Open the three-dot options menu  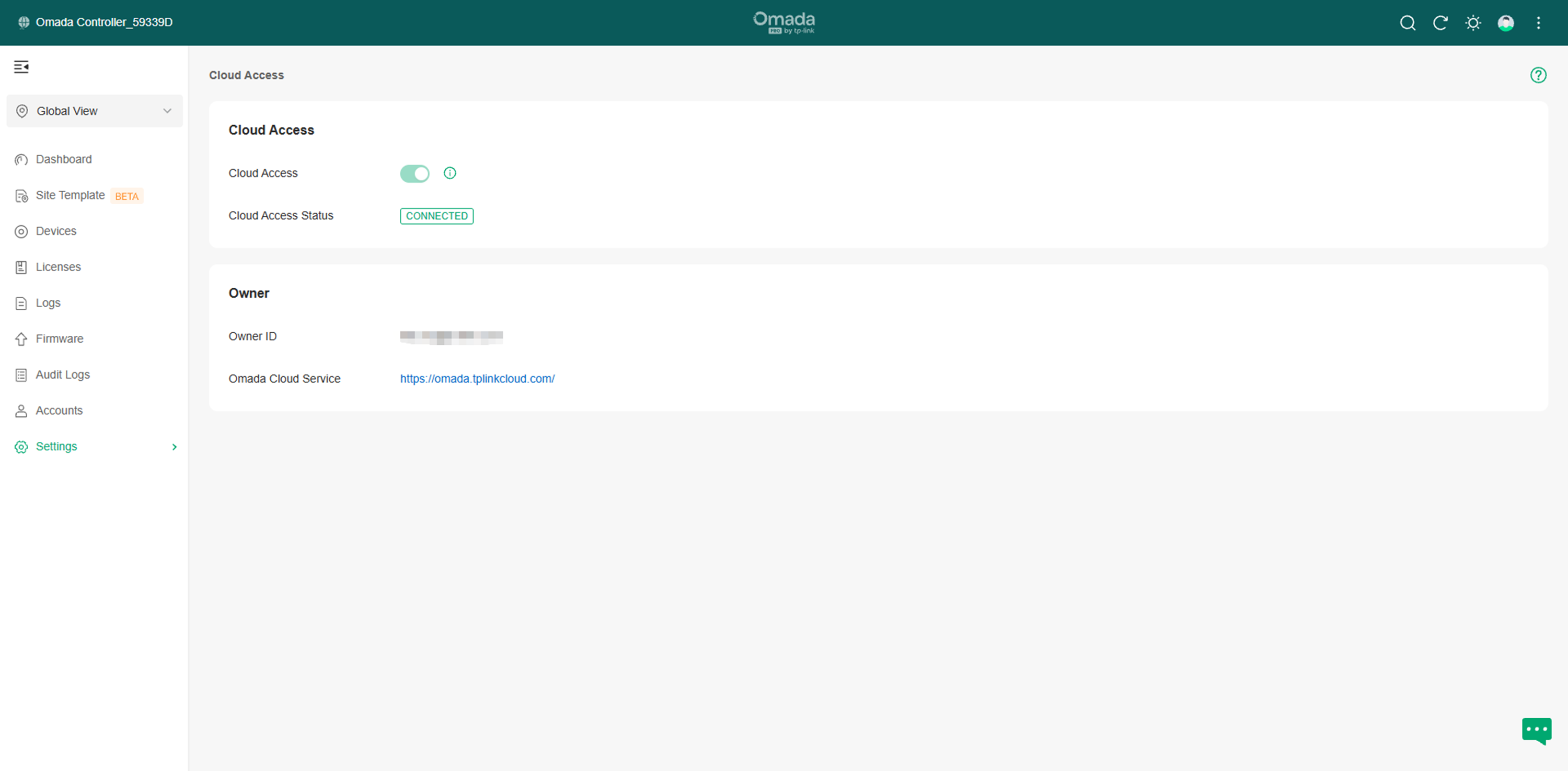point(1538,22)
